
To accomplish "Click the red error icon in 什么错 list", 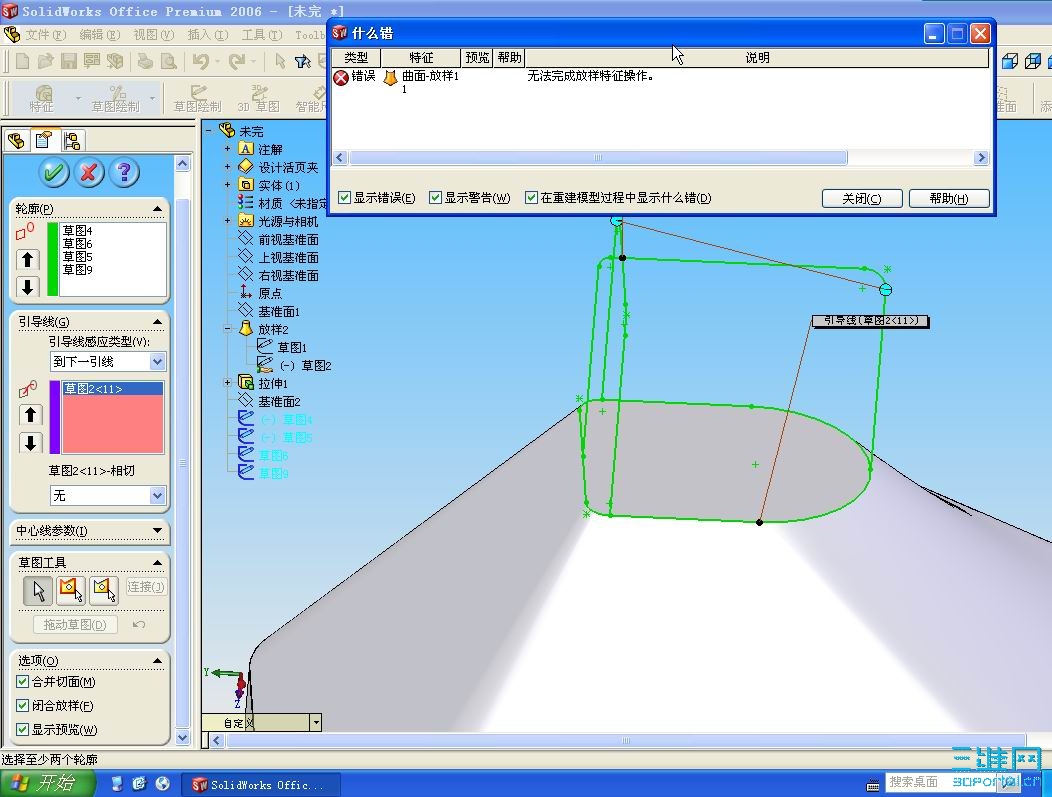I will pos(341,77).
